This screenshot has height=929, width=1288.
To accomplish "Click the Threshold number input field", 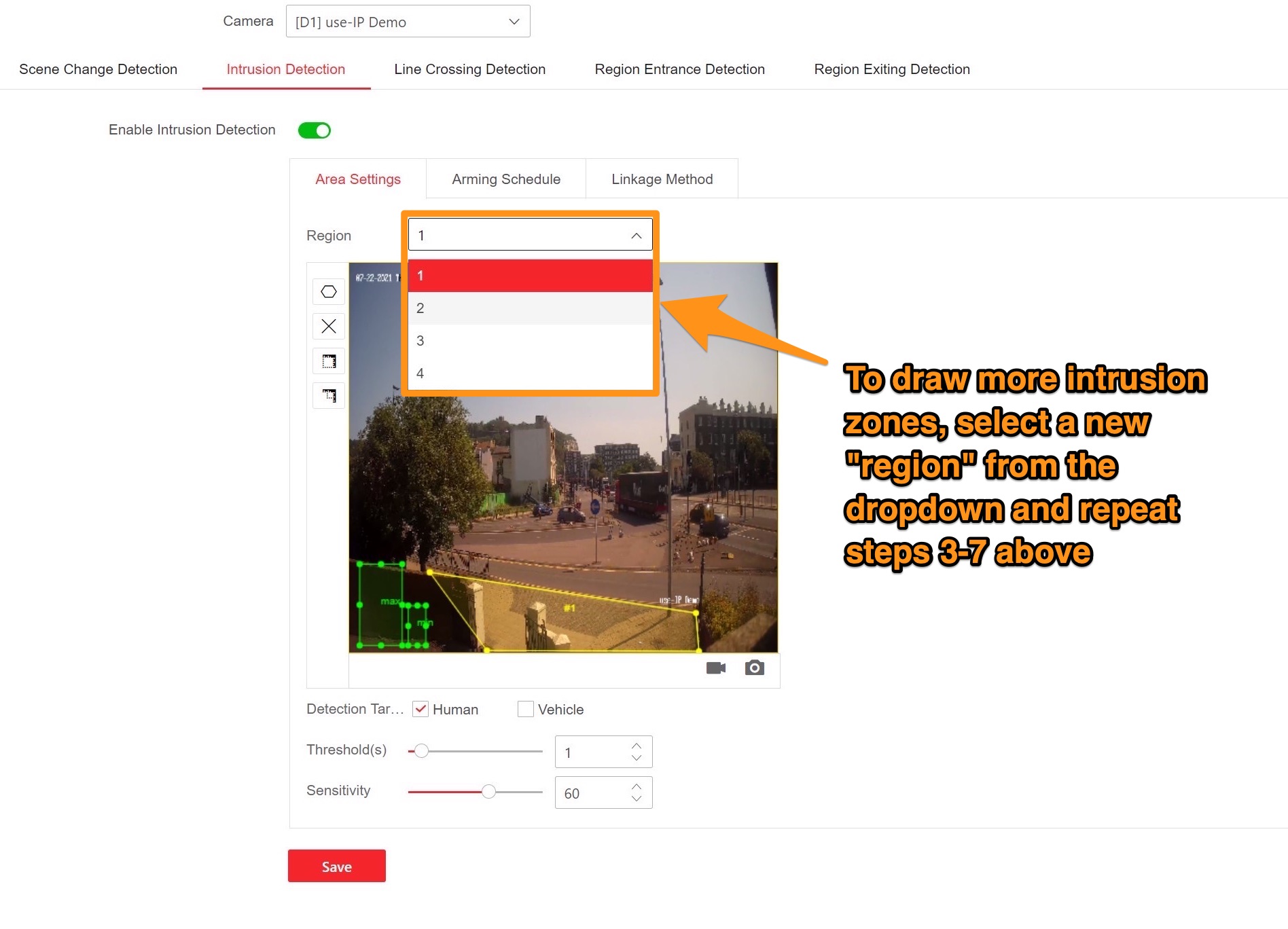I will [x=592, y=752].
